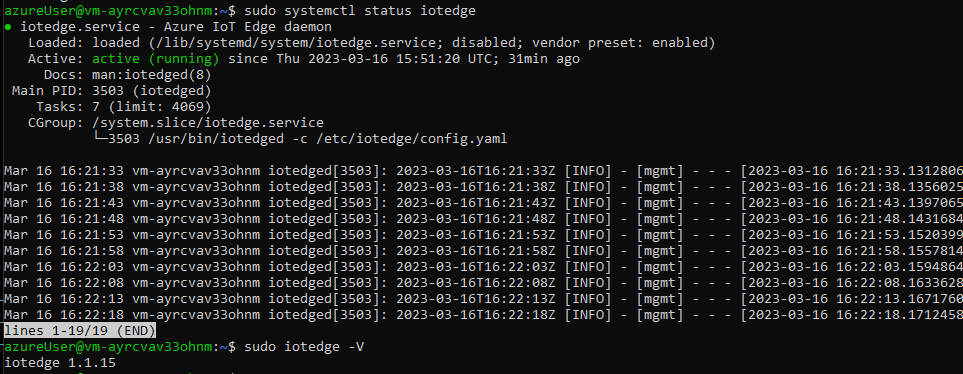Click the azureUser@vm-ayrcvav33ohnm prompt on bottom line
Screen dimensions: 963x374
(111, 347)
